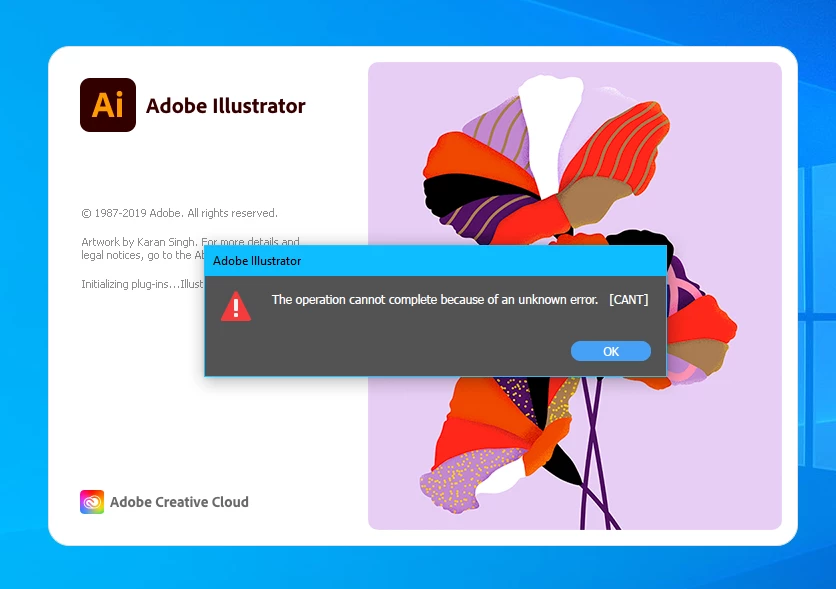Screen dimensions: 836x589
Task: Click the Ai Illustrator logo icon
Action: [108, 105]
